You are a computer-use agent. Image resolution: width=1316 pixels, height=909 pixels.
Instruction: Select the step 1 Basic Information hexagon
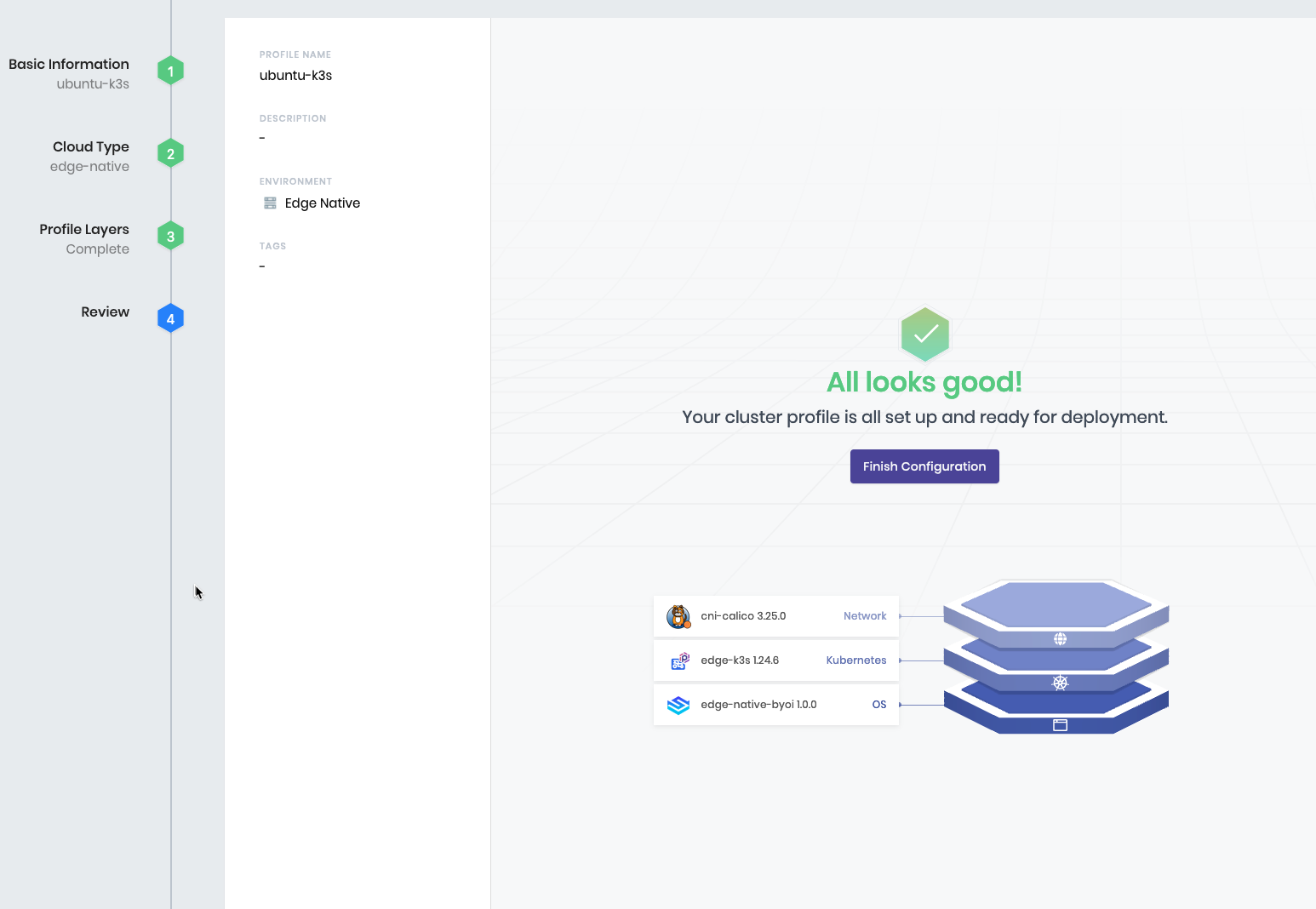click(x=170, y=71)
